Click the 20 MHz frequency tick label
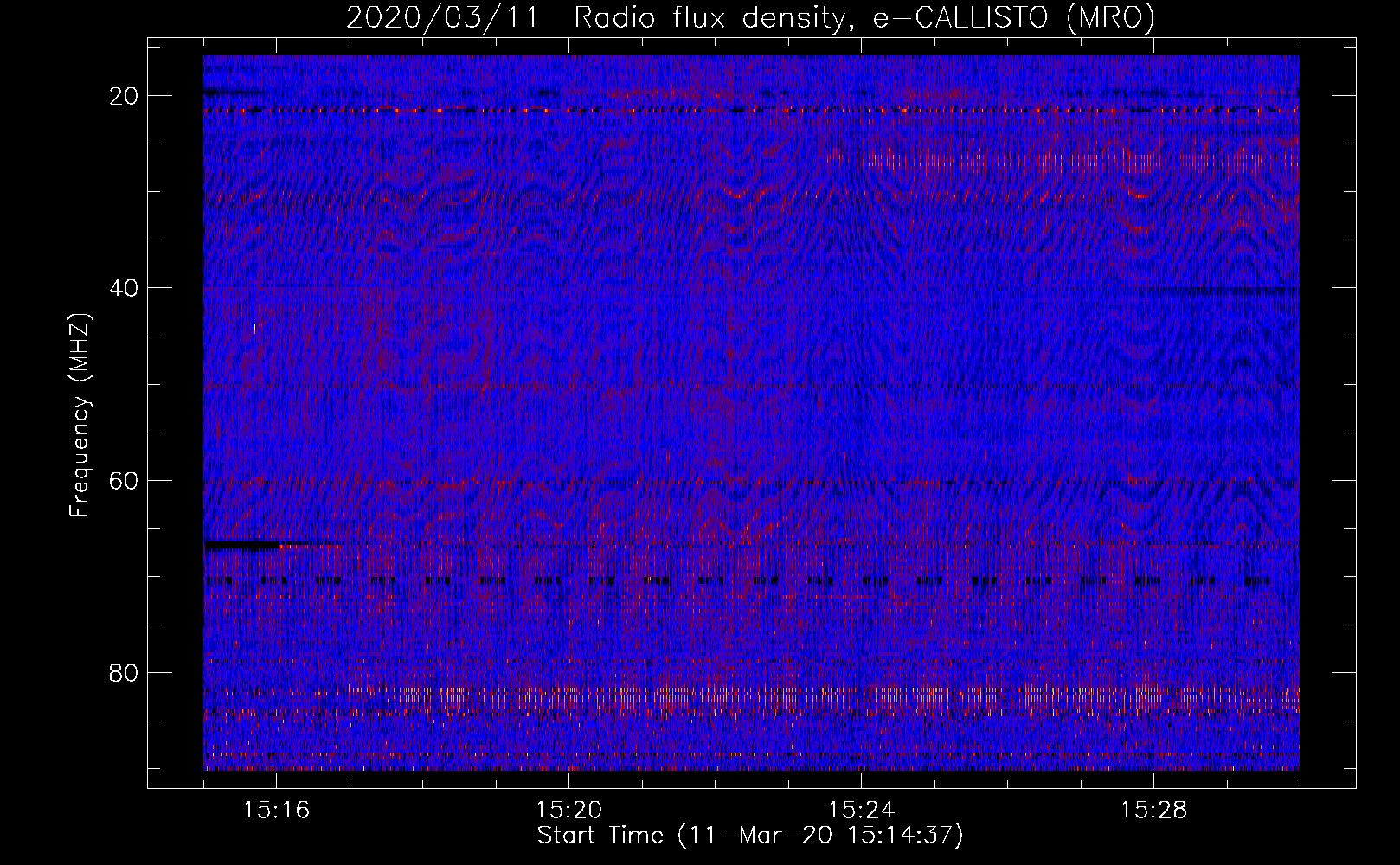The image size is (1400, 865). point(125,96)
